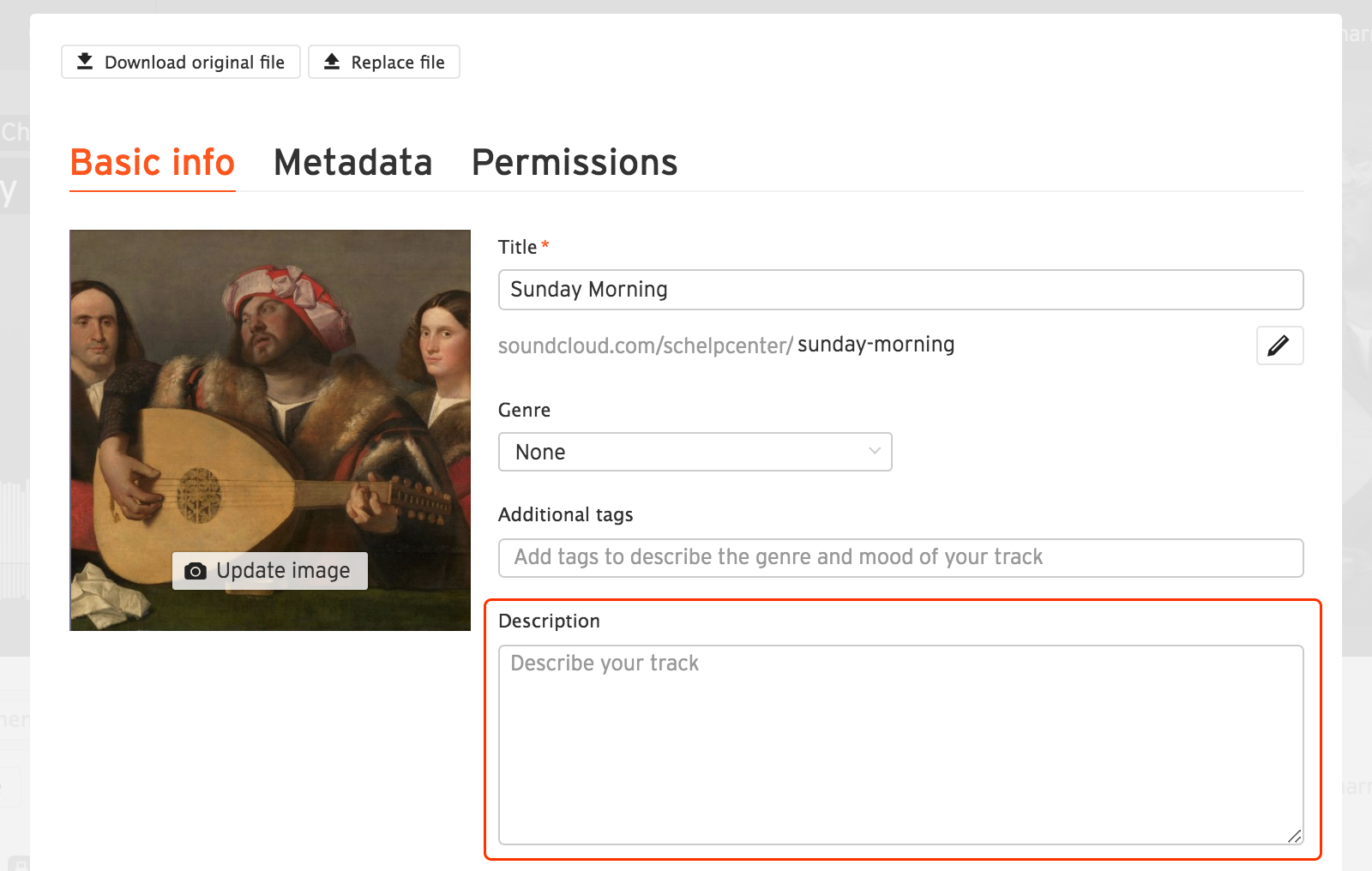Click the Download original file button
The width and height of the screenshot is (1372, 871).
pos(180,61)
